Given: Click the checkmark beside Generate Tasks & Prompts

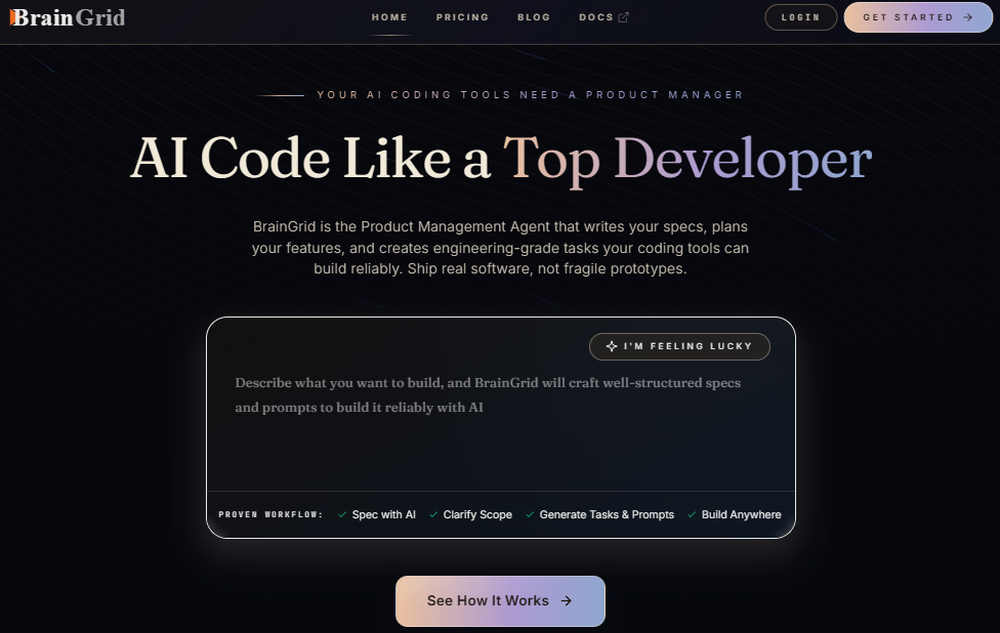Looking at the screenshot, I should 529,514.
